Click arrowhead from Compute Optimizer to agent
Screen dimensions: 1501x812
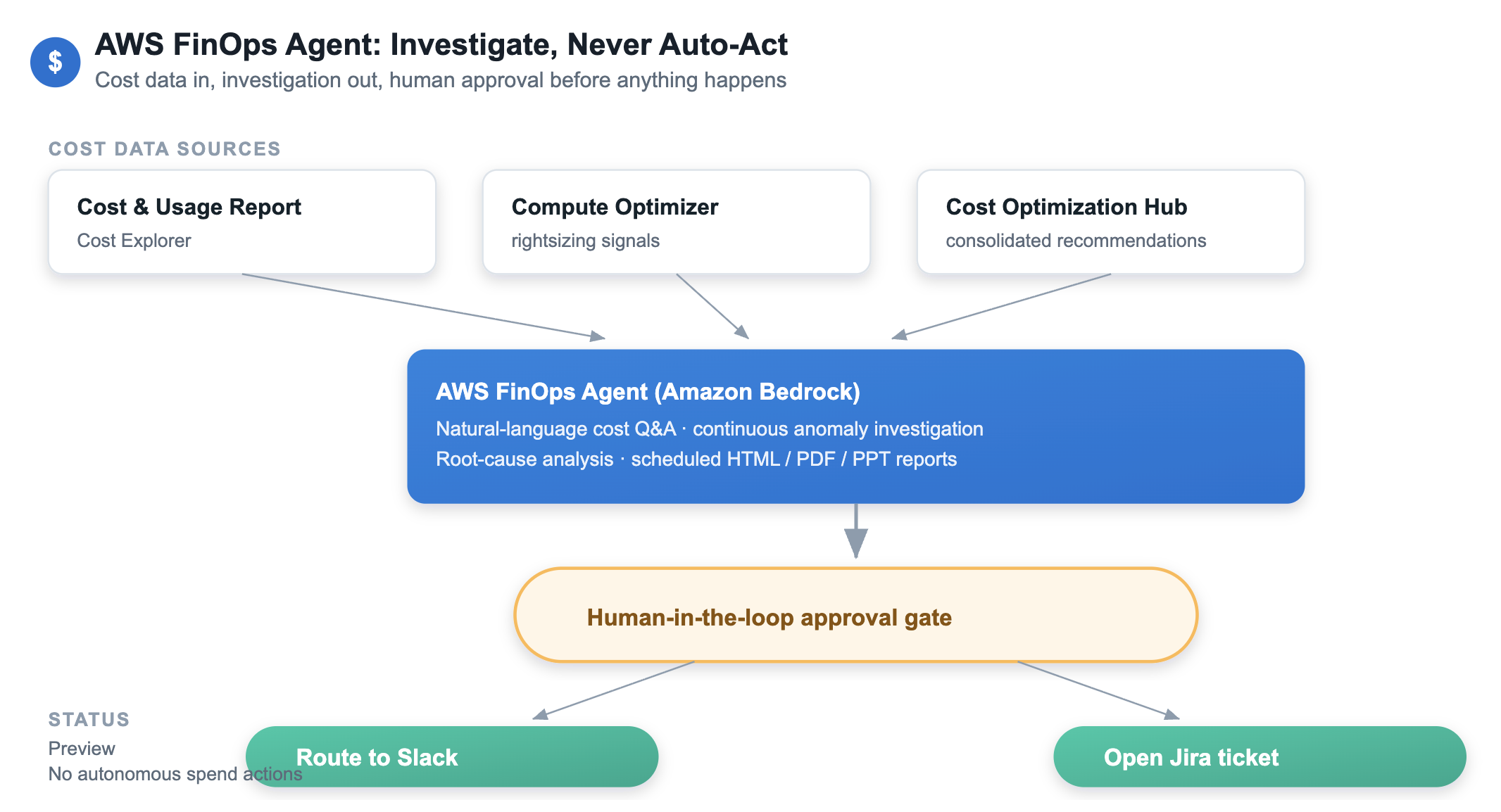[742, 332]
